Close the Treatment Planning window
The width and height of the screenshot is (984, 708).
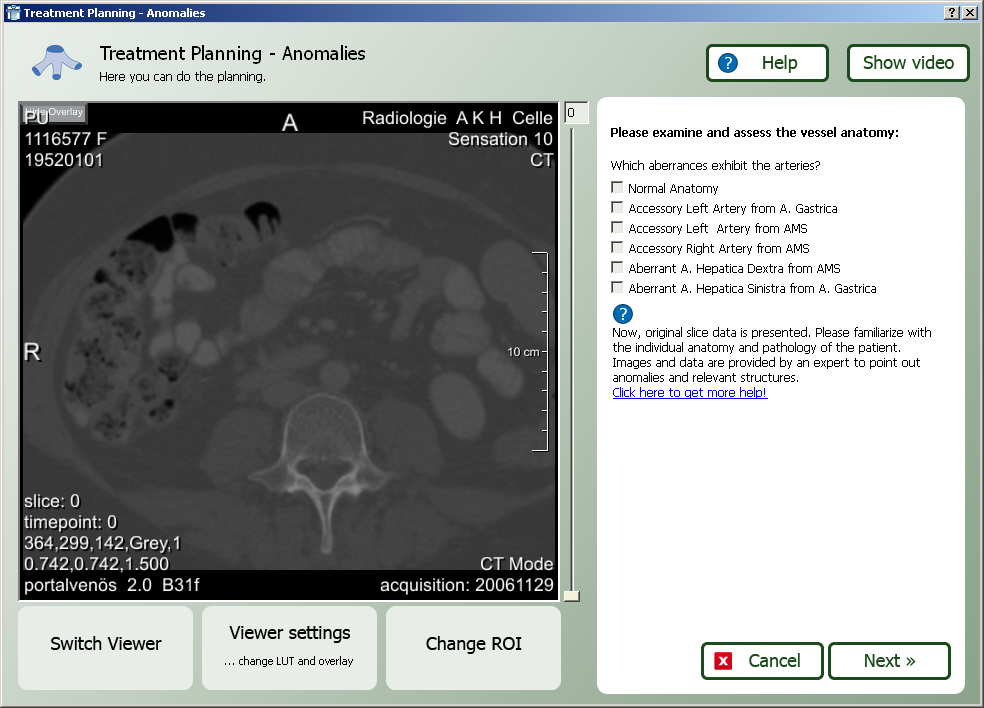click(x=969, y=12)
